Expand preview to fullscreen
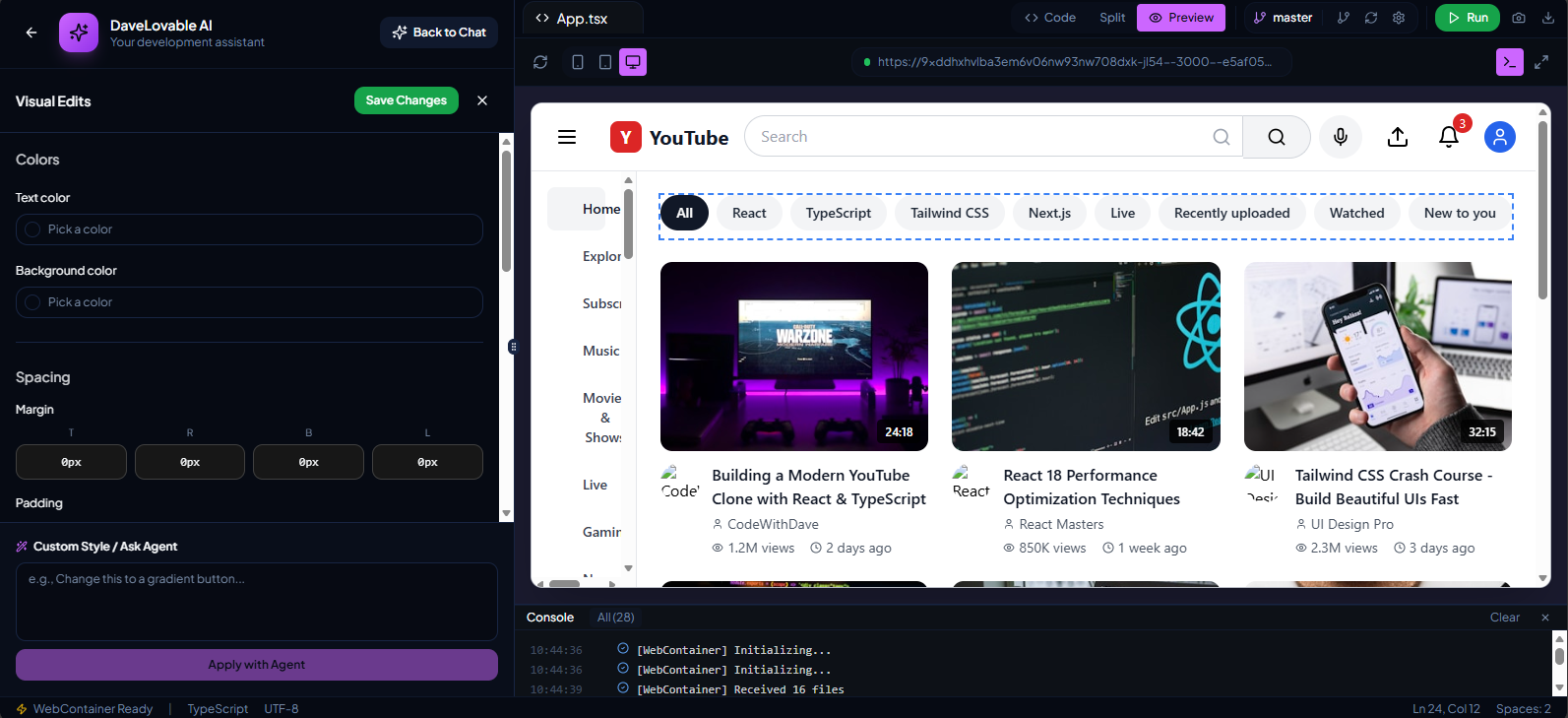Screen dimensions: 1568x718 point(1541,62)
